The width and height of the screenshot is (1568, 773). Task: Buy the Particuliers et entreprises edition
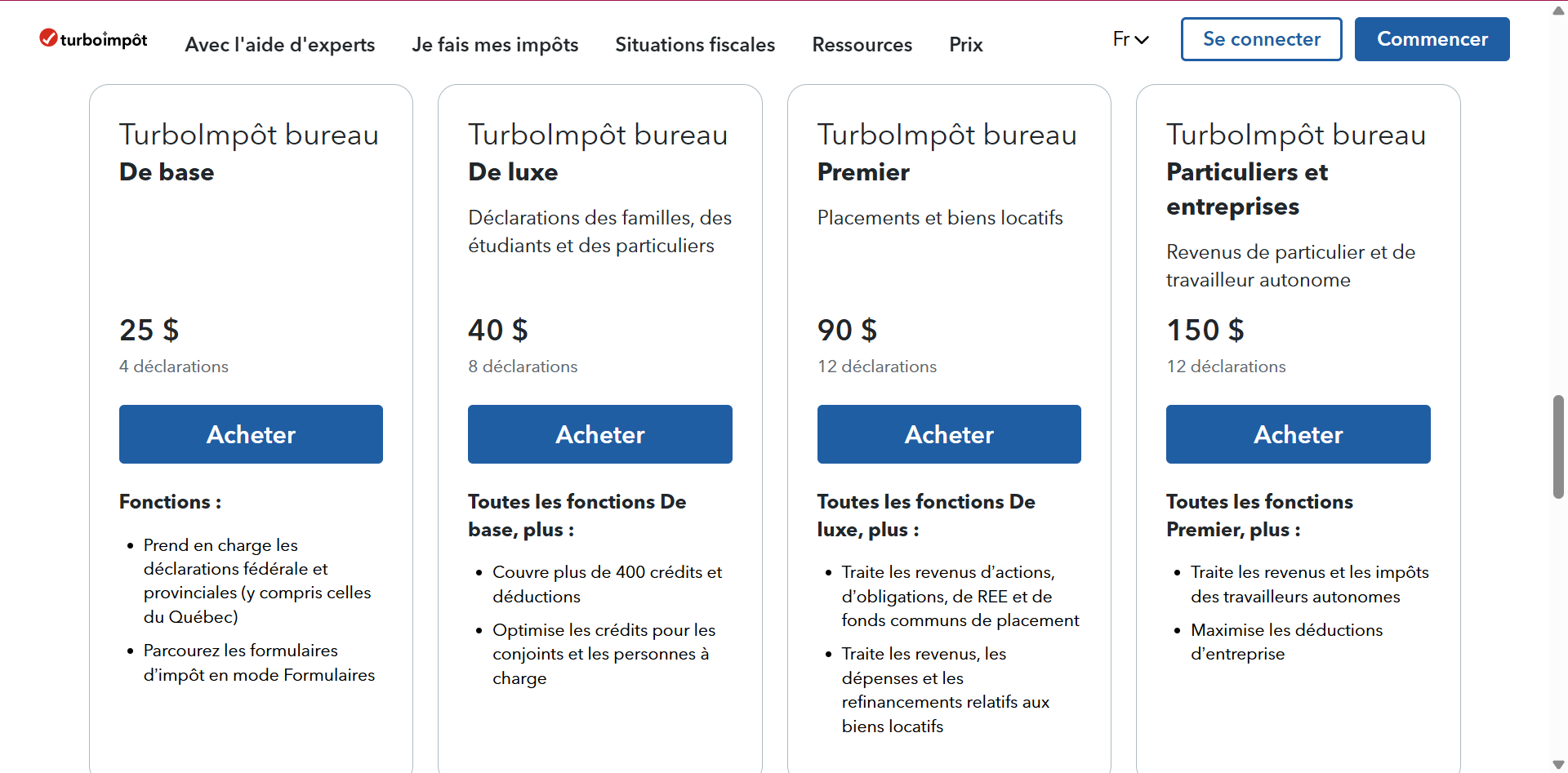click(1298, 434)
